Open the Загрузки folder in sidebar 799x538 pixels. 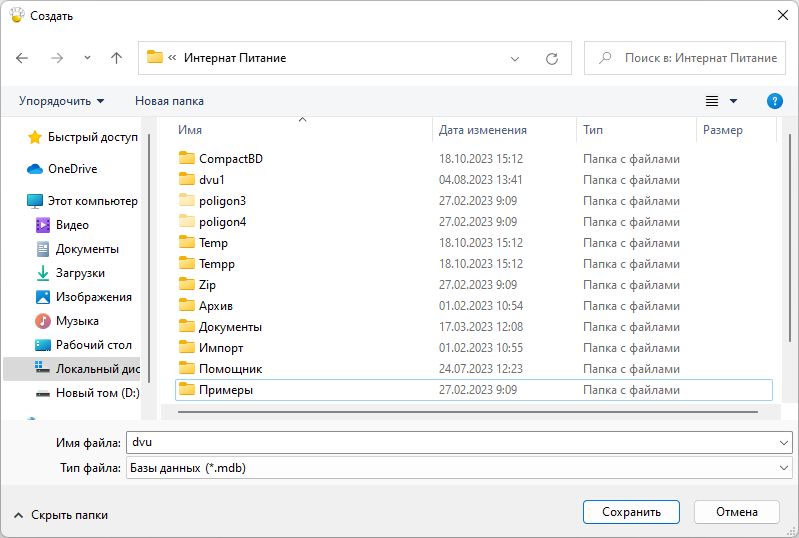click(80, 273)
